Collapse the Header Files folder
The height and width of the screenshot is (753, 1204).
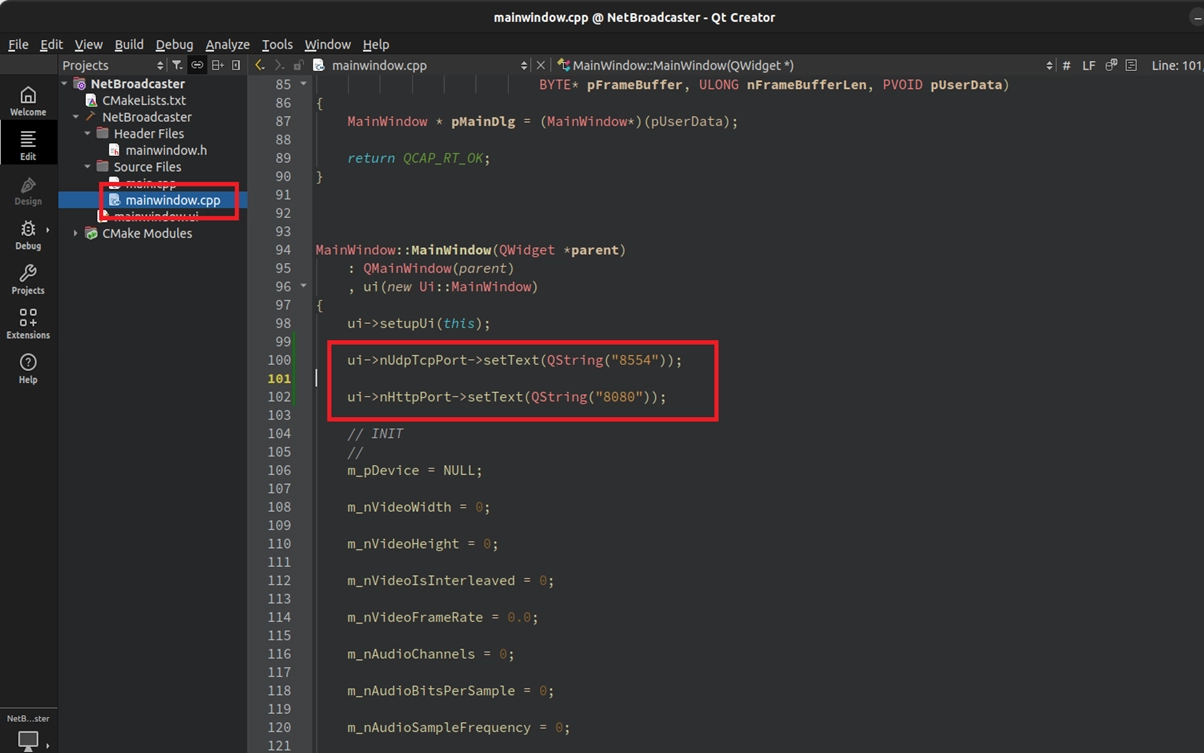(x=88, y=134)
